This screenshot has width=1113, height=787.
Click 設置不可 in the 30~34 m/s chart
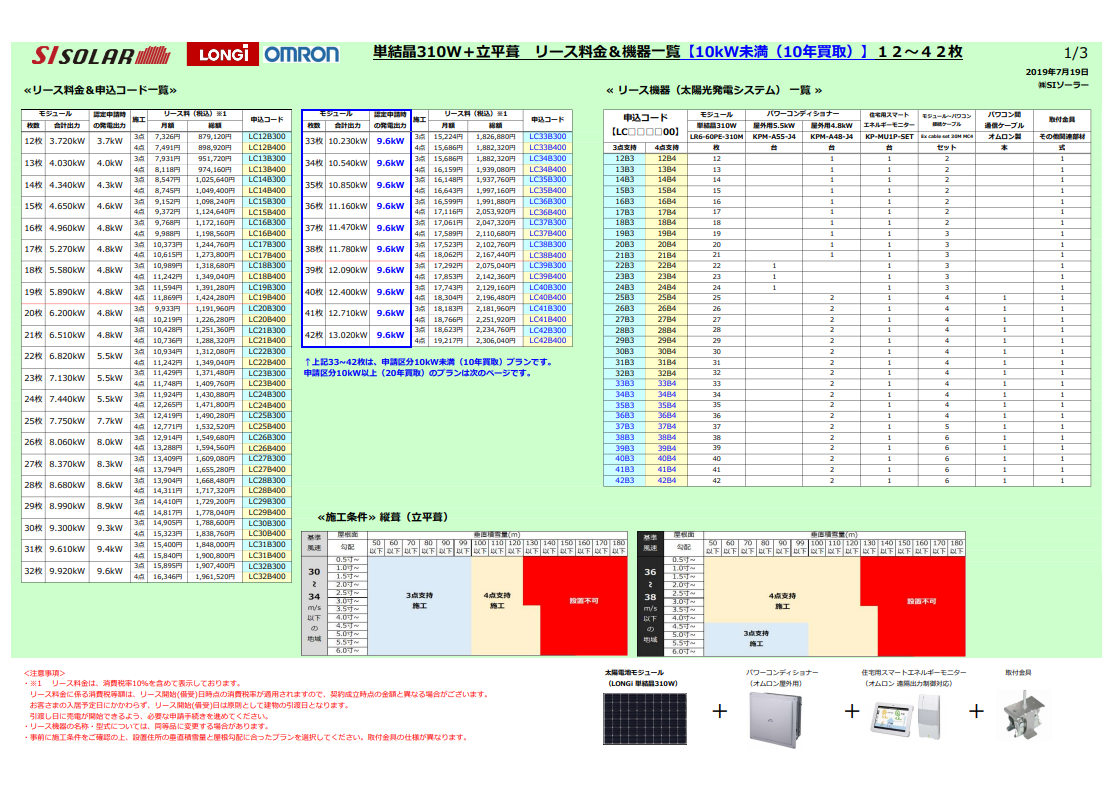[583, 600]
